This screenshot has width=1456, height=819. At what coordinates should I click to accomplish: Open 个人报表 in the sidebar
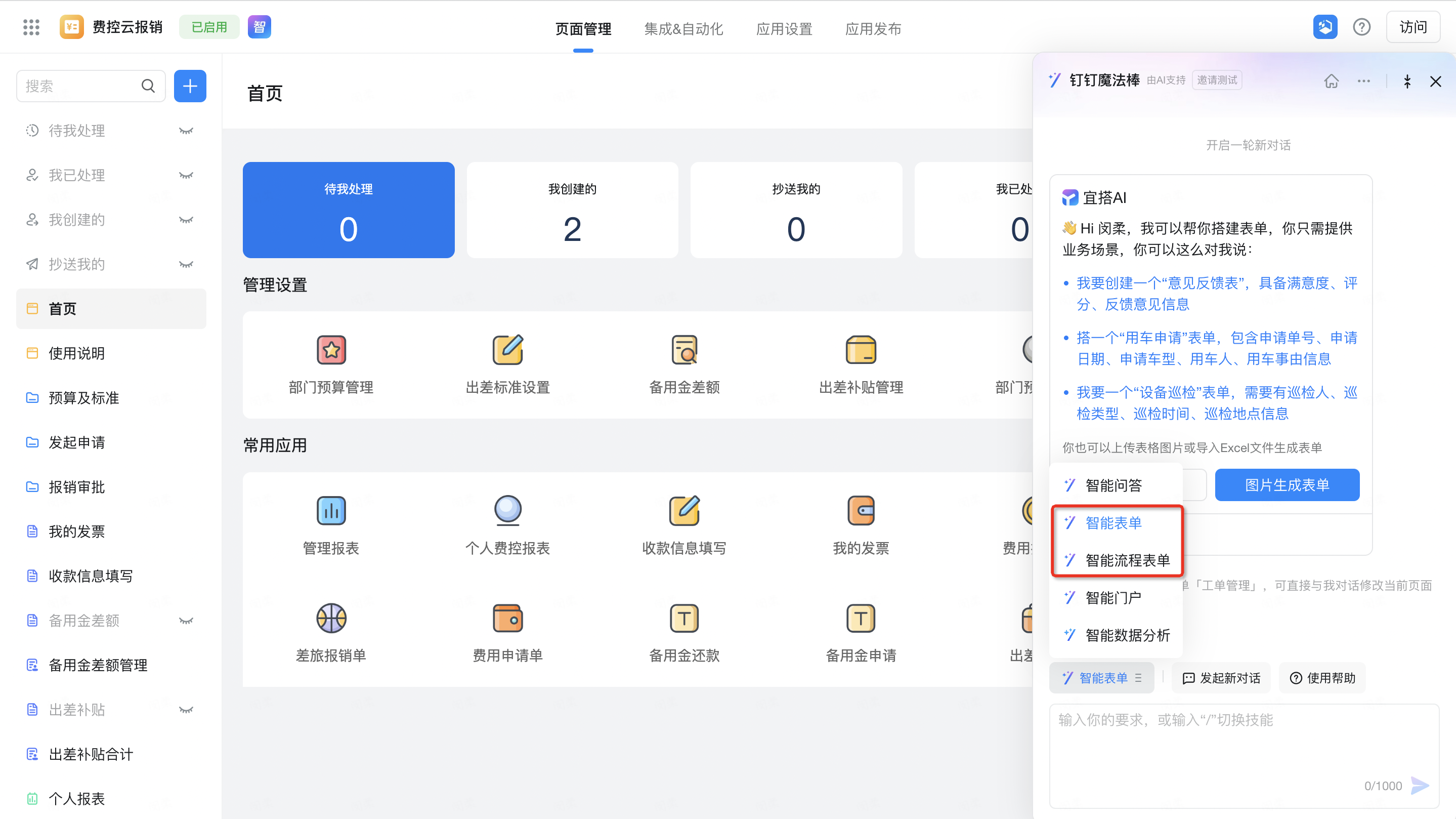[111, 799]
